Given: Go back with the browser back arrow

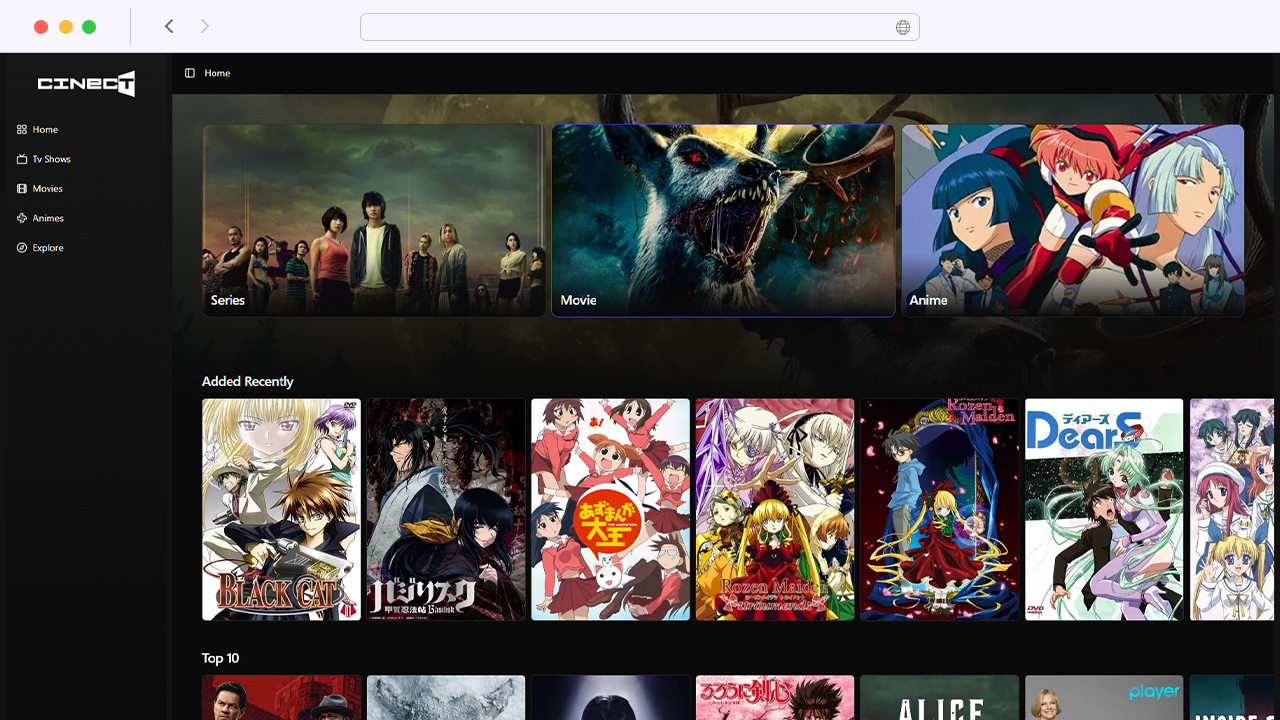Looking at the screenshot, I should point(169,26).
